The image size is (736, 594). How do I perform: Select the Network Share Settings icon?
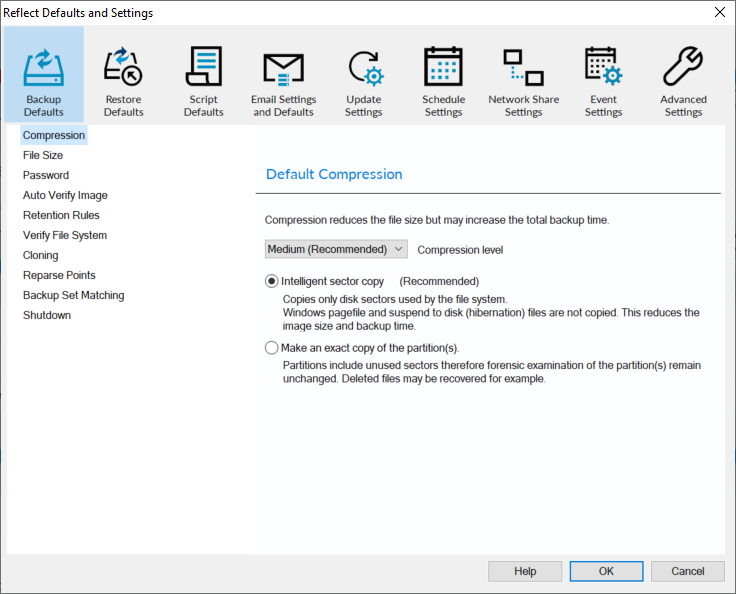(x=523, y=68)
